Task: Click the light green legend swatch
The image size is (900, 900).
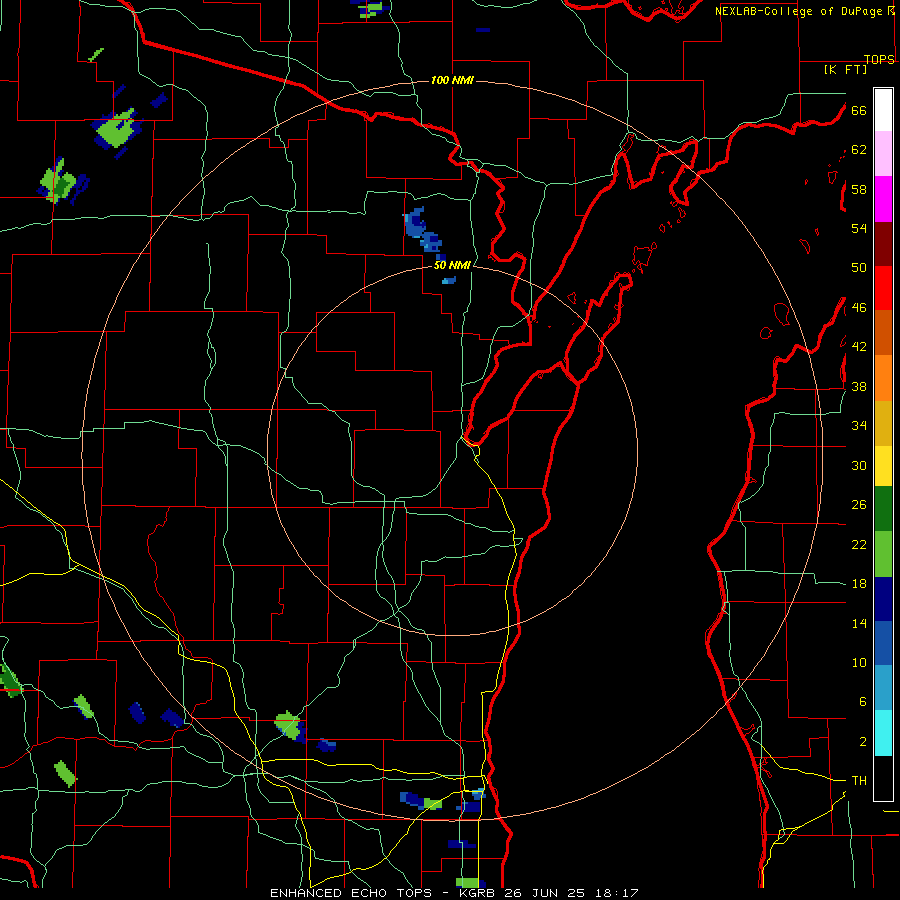Action: pos(883,554)
